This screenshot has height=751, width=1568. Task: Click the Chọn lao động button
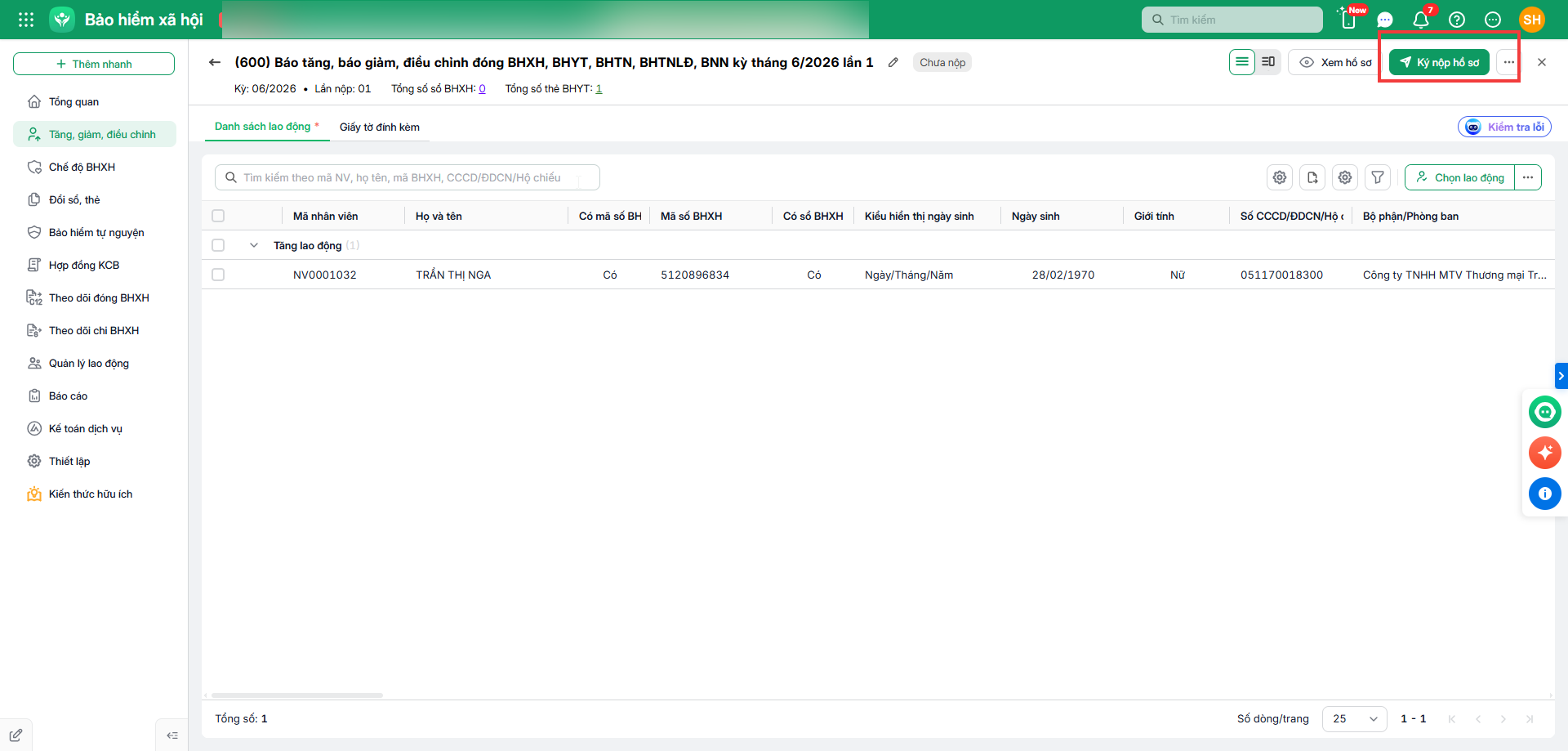[x=1460, y=177]
